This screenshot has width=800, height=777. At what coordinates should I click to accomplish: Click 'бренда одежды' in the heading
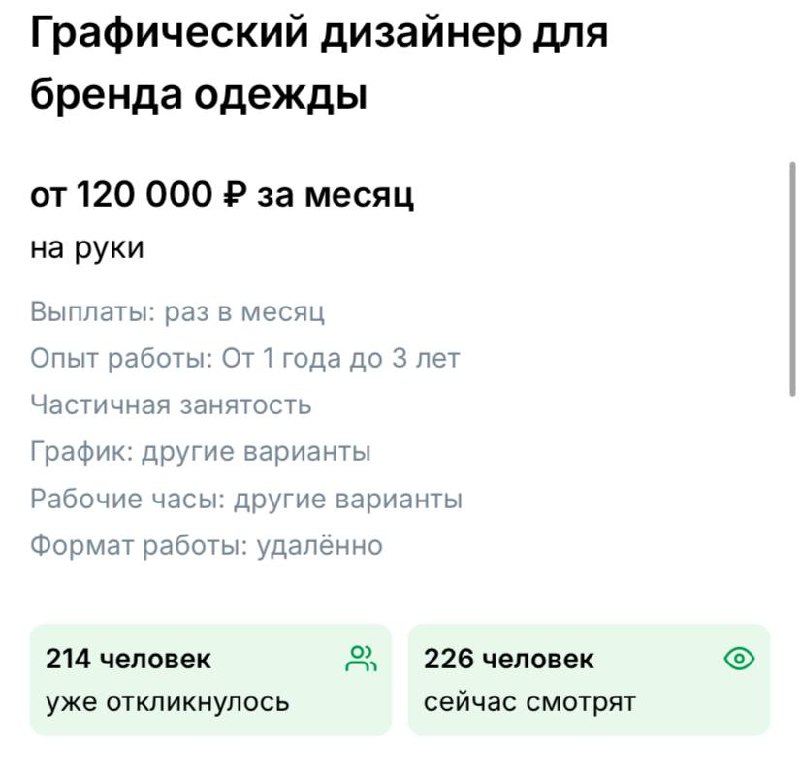(200, 93)
